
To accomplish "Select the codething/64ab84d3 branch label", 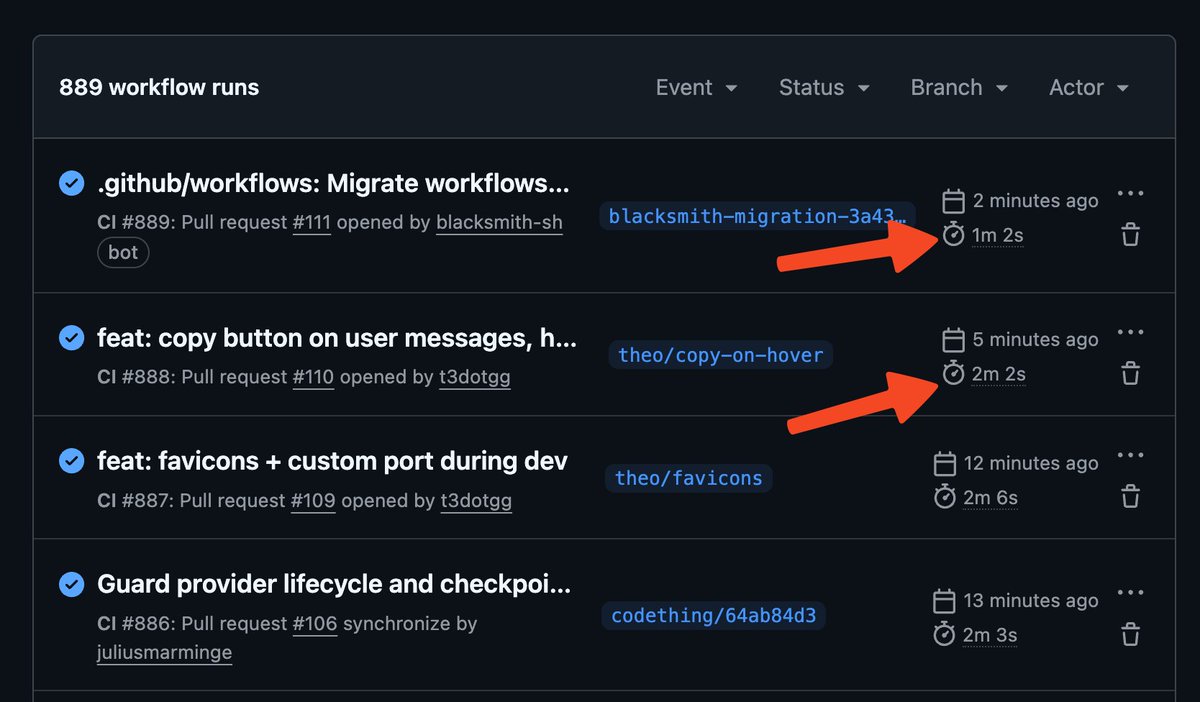I will click(x=713, y=616).
